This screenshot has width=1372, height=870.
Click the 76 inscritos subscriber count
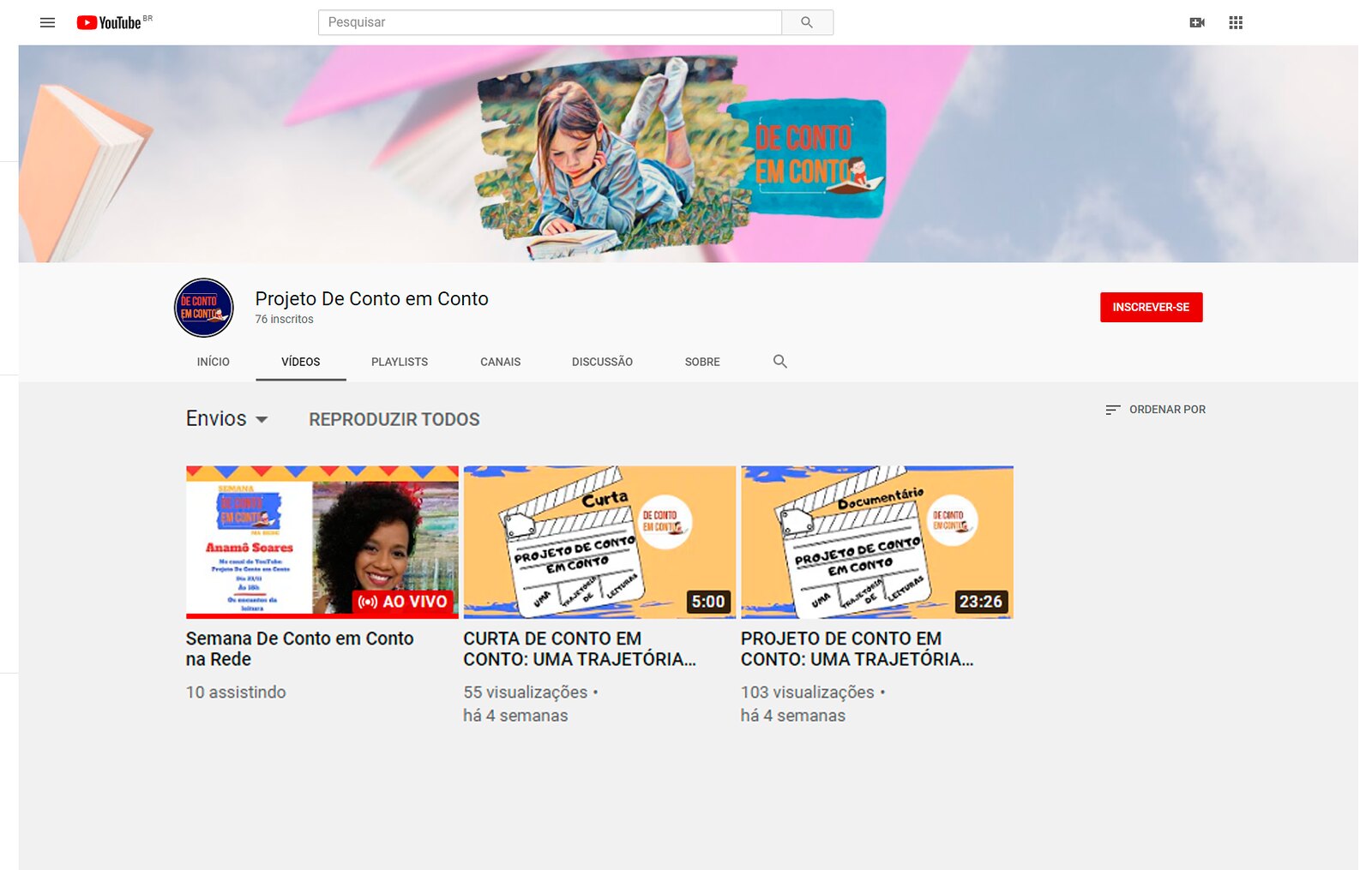click(284, 319)
